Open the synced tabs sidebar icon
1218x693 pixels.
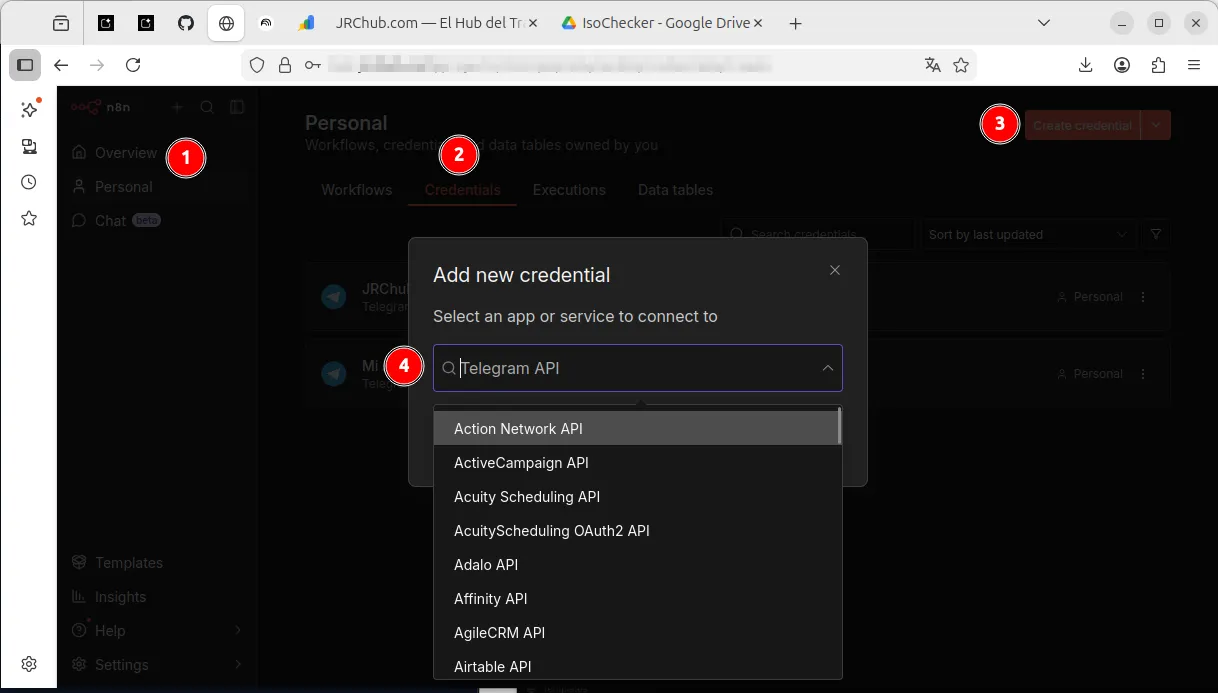[29, 147]
